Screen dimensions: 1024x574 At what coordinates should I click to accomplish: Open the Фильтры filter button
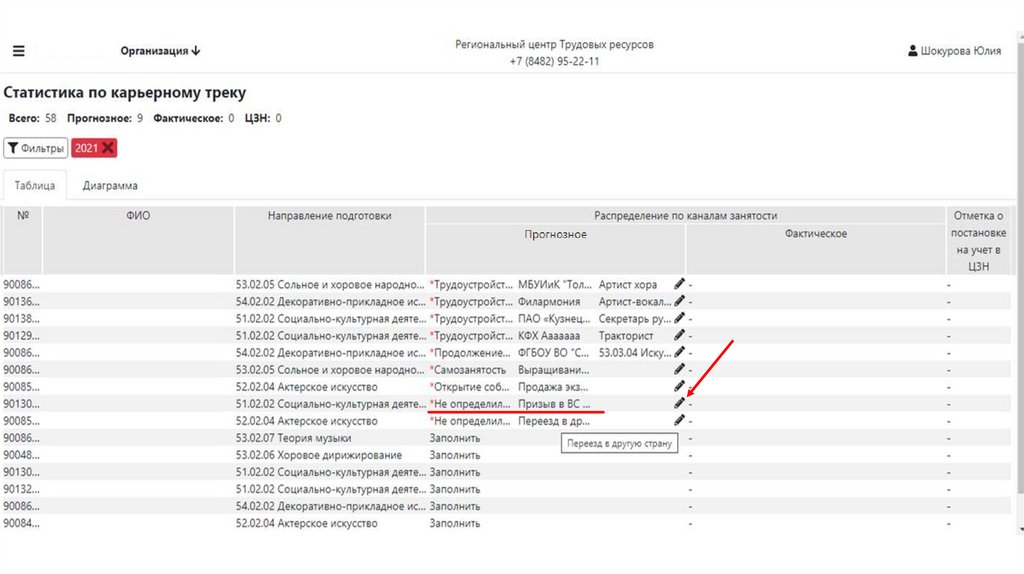pyautogui.click(x=35, y=148)
